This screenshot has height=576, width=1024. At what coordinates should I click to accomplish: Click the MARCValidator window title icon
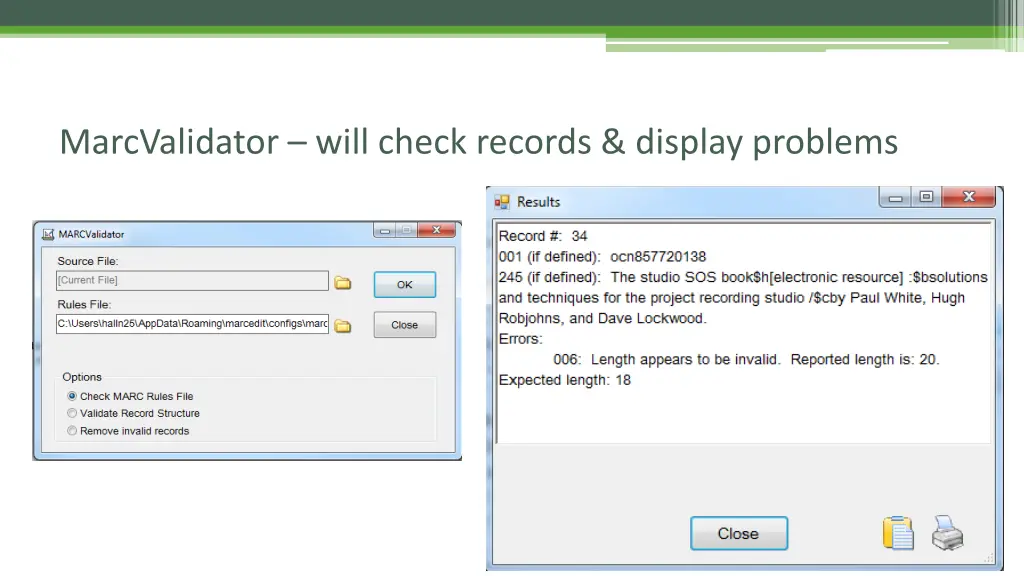click(x=48, y=234)
